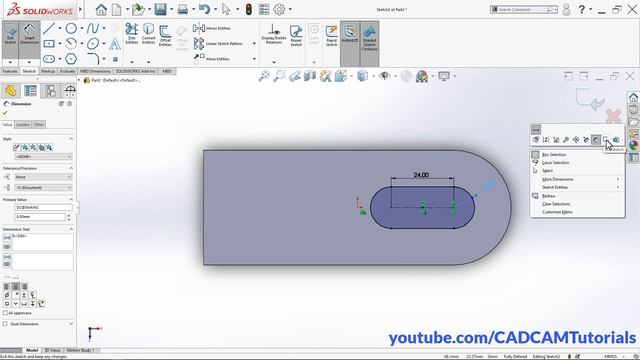Open More Dimensions submenu
The width and height of the screenshot is (640, 360).
577,180
